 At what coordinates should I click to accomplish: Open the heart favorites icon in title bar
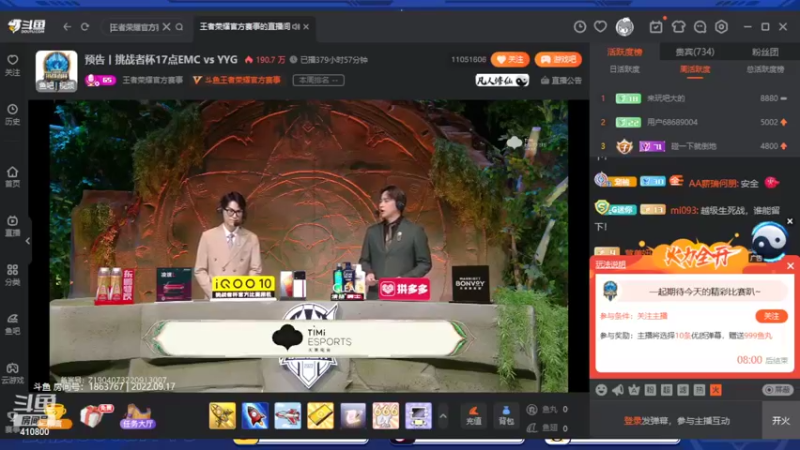click(601, 27)
